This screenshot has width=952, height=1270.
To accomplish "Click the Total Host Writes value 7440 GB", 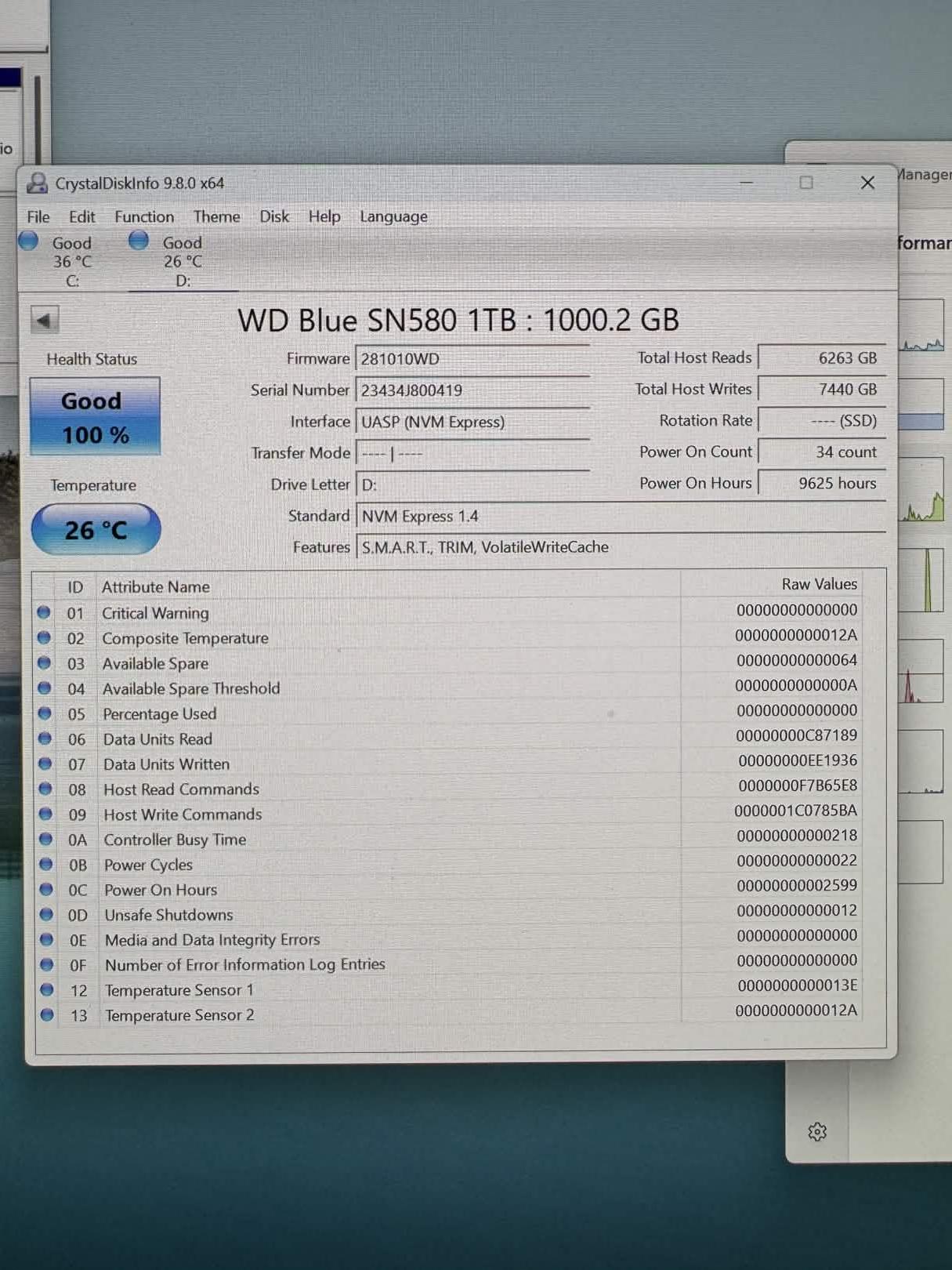I will (822, 390).
